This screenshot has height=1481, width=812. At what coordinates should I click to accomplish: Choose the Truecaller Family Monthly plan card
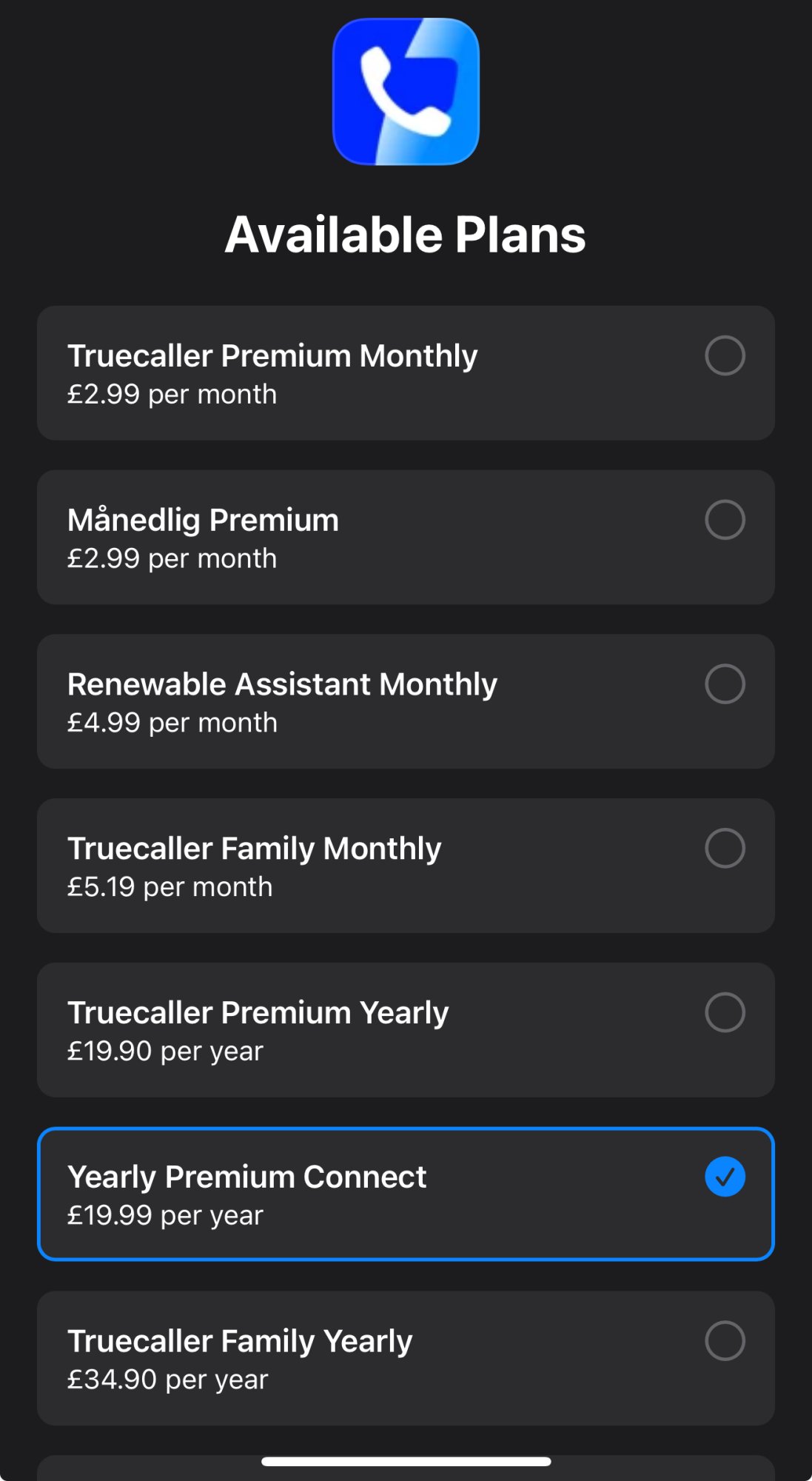(x=406, y=866)
